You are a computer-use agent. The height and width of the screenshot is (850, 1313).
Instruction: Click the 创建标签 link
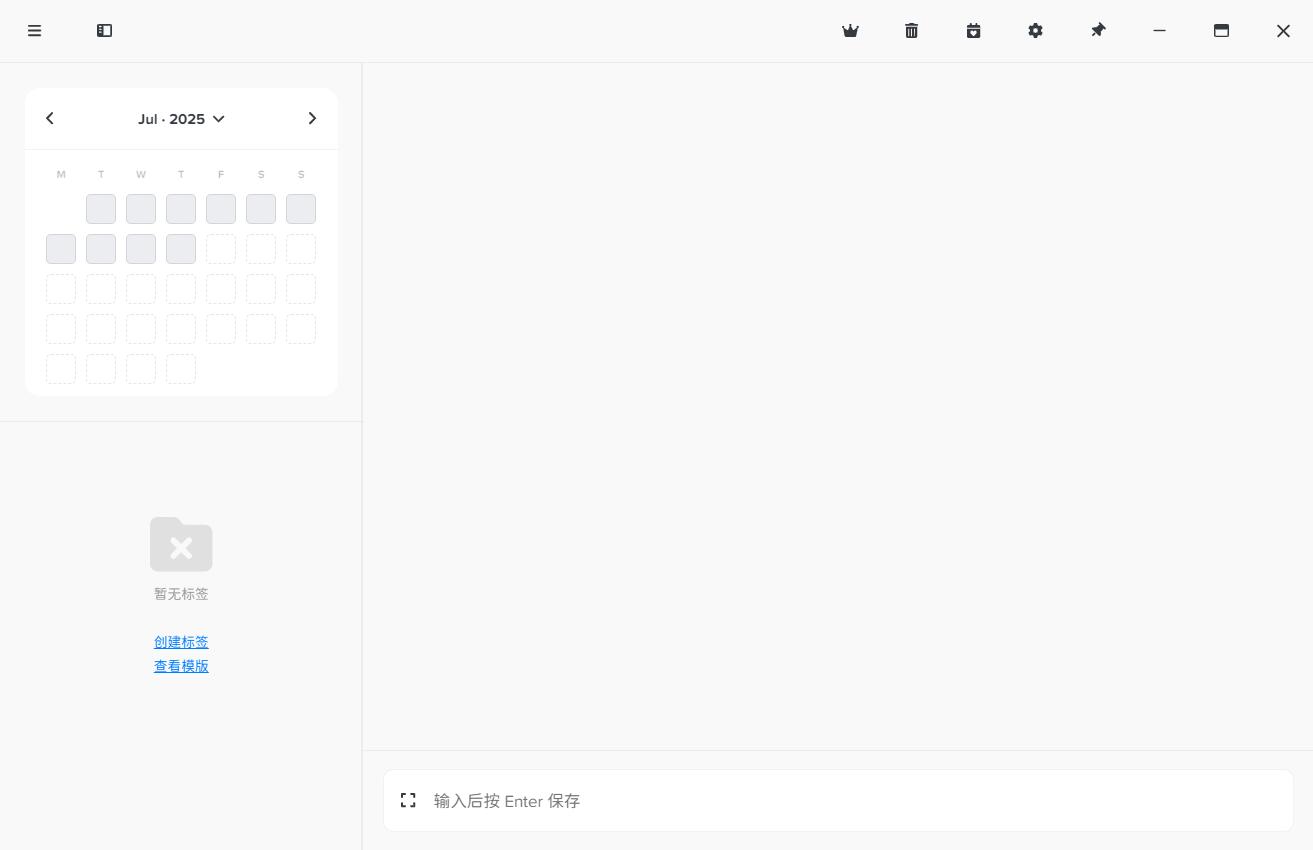pyautogui.click(x=181, y=642)
